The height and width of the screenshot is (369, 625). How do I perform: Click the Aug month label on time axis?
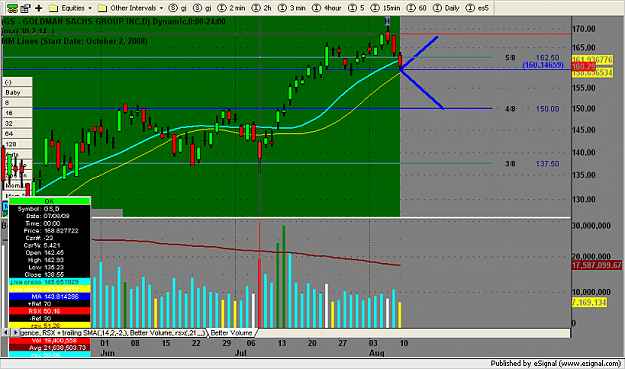click(377, 353)
